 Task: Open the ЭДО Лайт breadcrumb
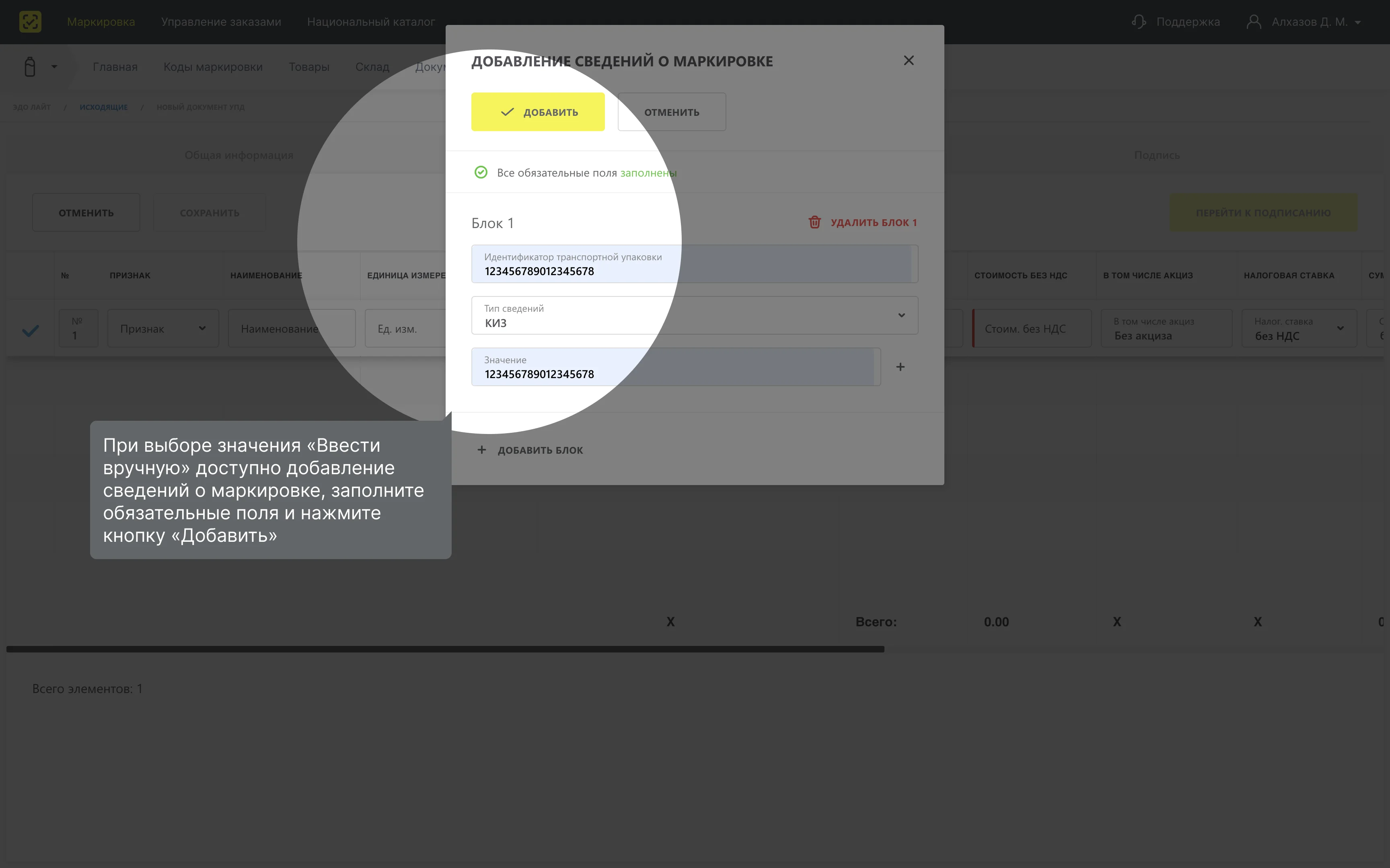(31, 107)
